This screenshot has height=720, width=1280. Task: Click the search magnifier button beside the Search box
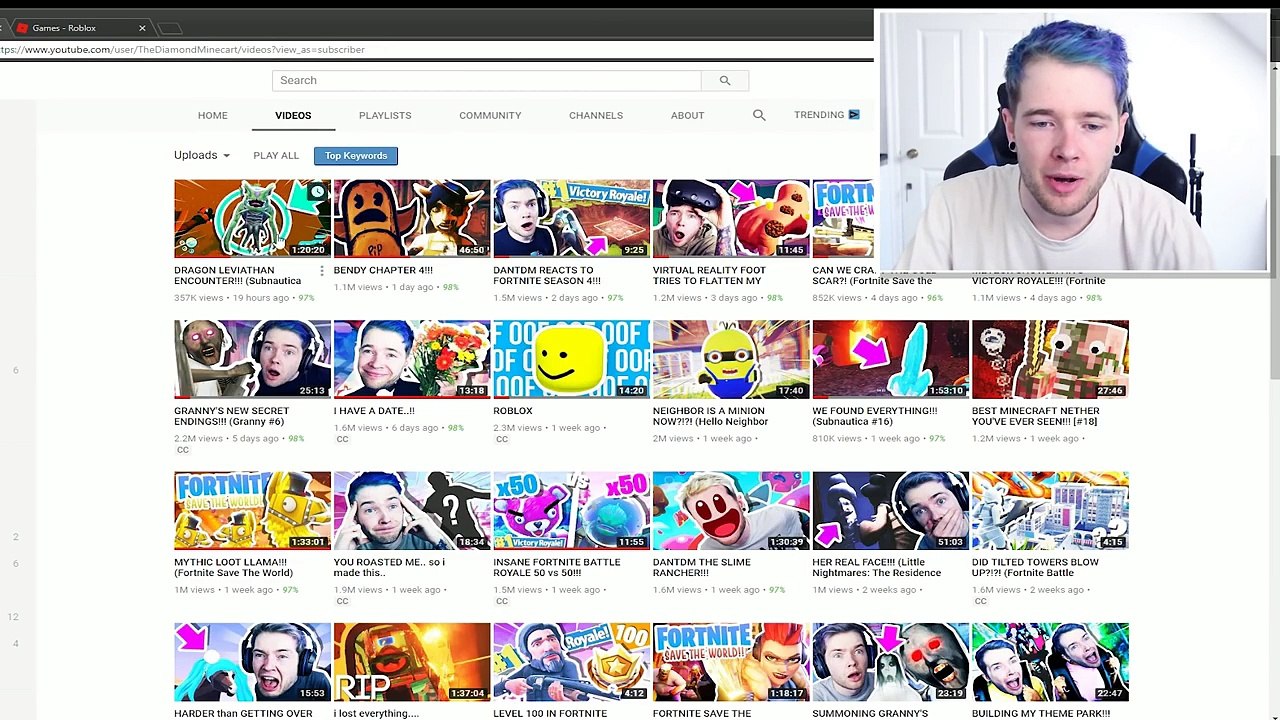coord(725,80)
